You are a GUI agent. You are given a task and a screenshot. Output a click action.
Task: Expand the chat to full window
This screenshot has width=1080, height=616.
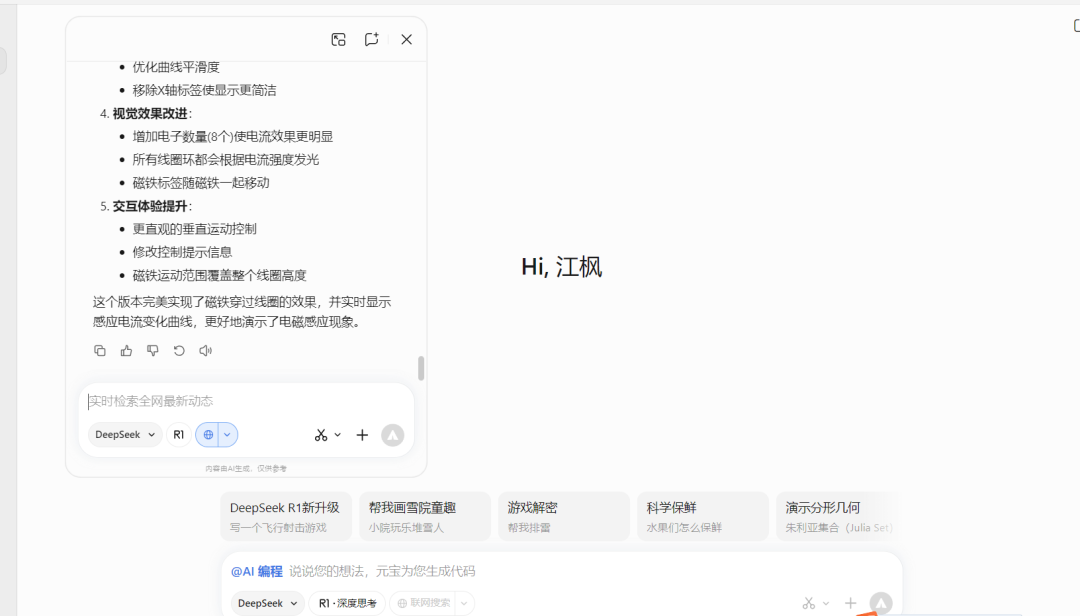pos(338,39)
